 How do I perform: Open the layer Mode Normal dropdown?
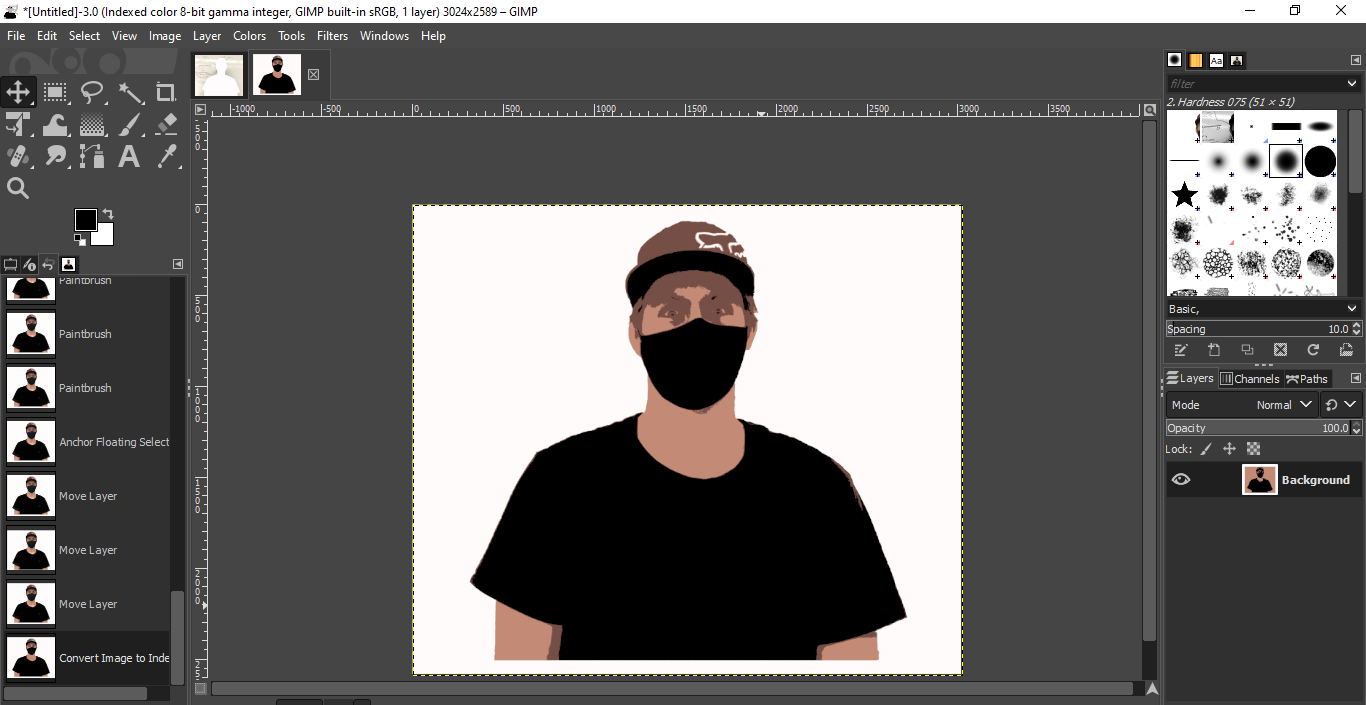click(1242, 405)
